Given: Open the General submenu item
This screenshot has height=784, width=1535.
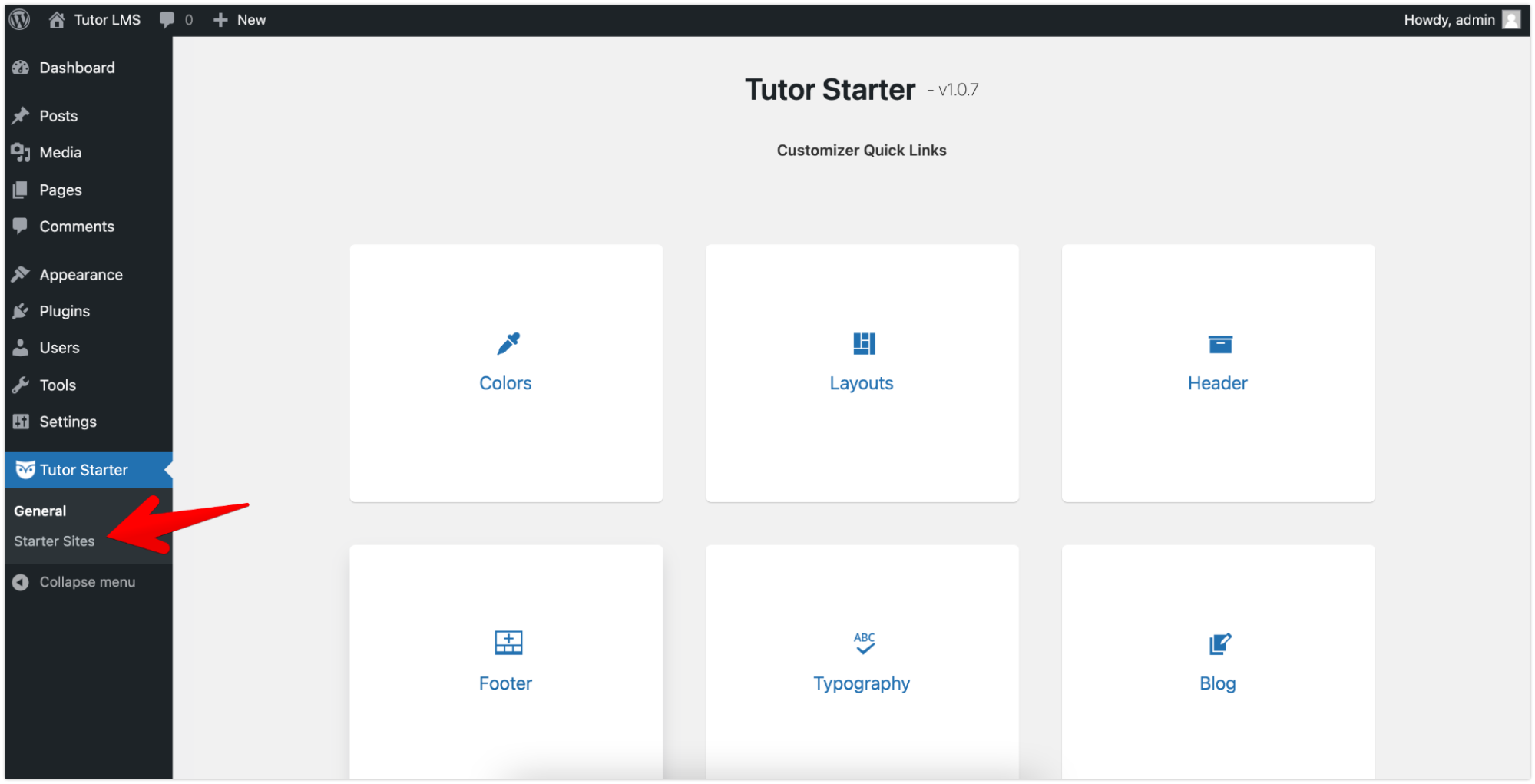Looking at the screenshot, I should click(x=40, y=511).
